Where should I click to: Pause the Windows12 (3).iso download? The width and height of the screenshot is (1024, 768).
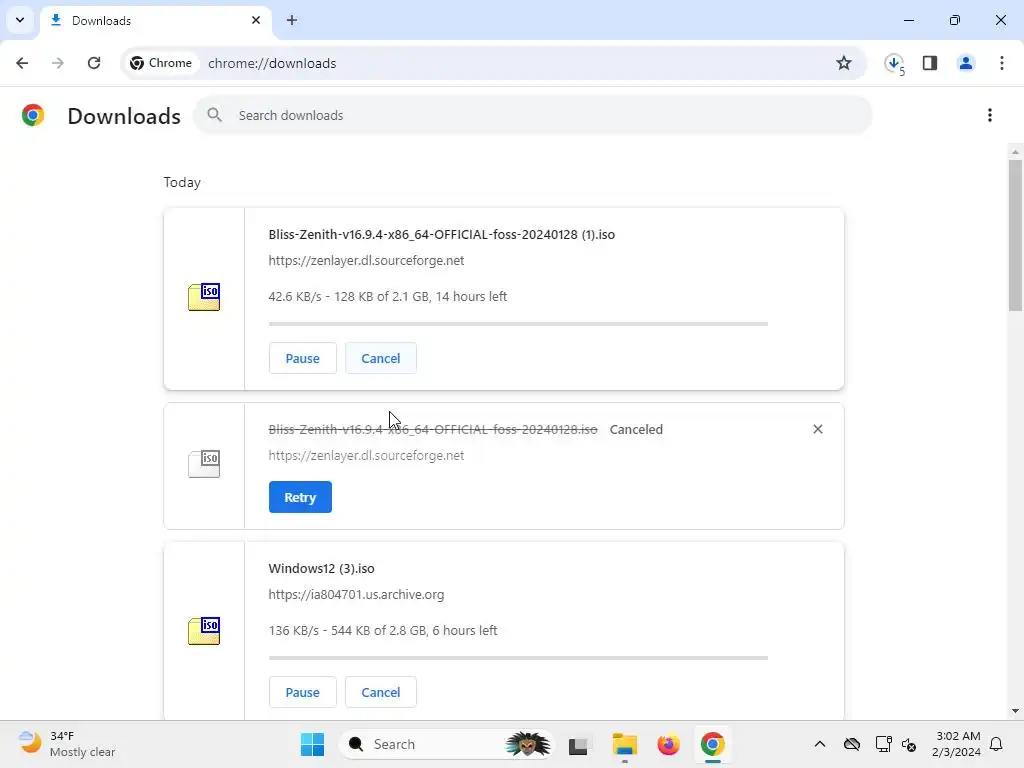coord(302,692)
